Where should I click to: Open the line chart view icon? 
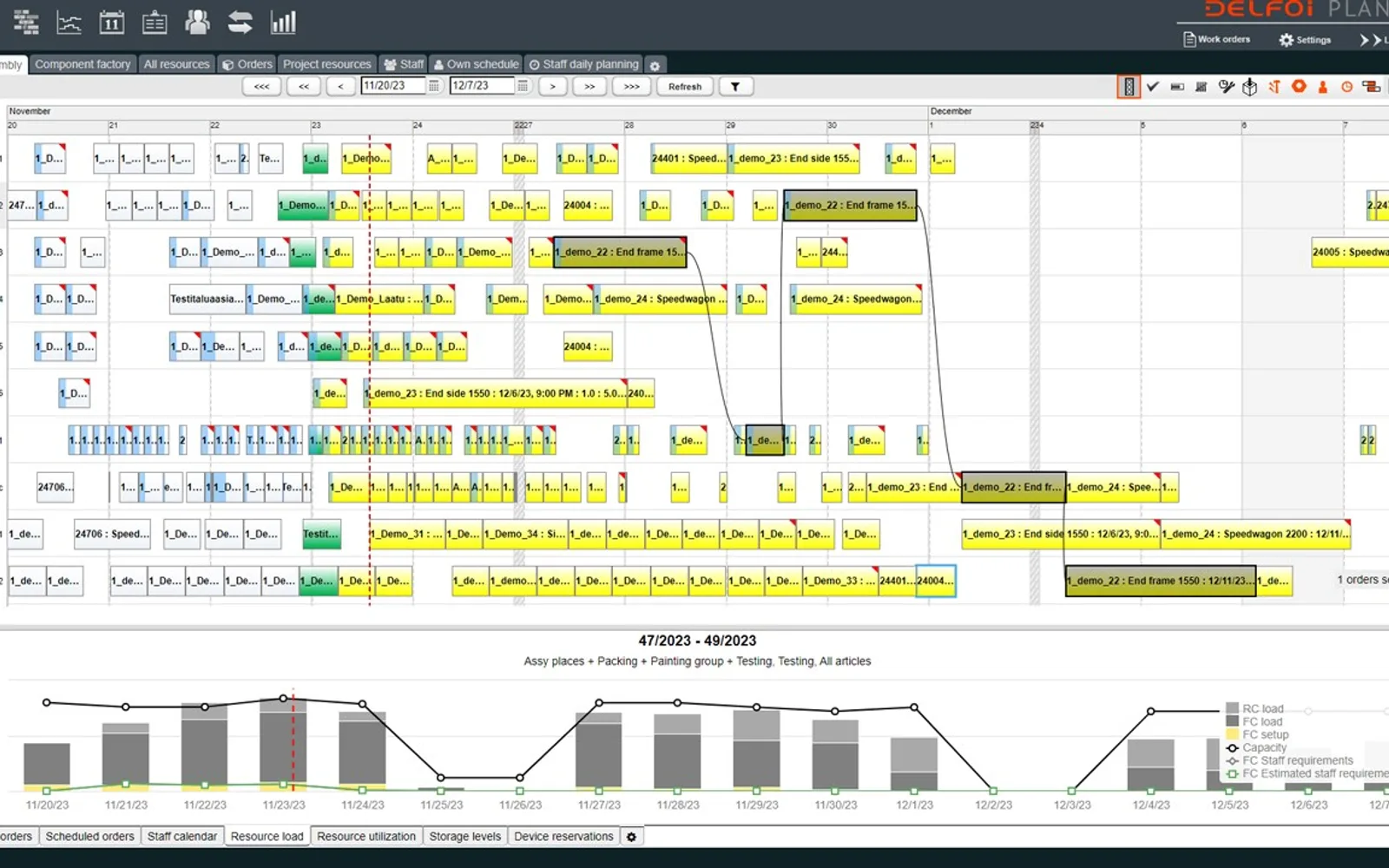(x=69, y=22)
